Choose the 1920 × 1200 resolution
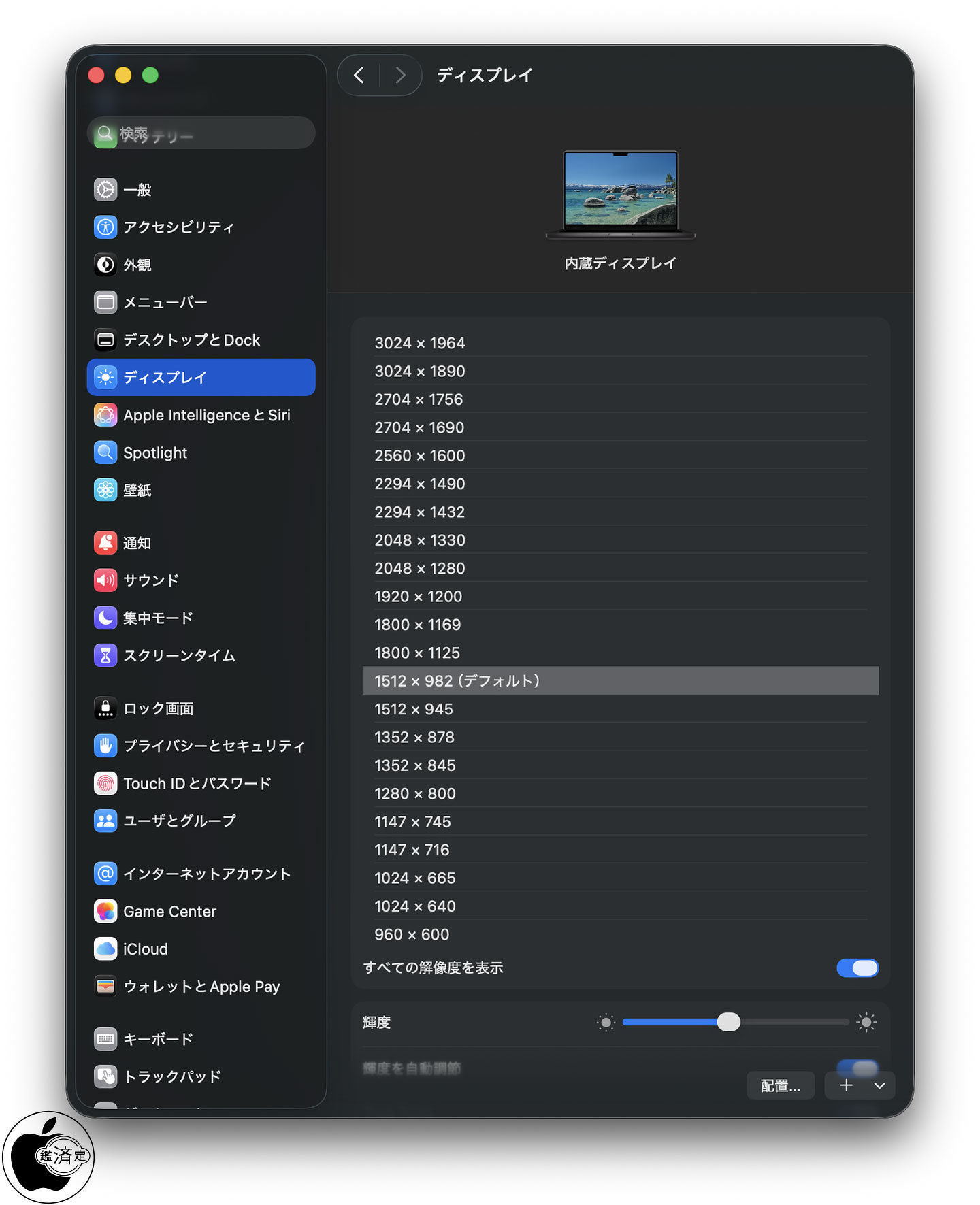Image resolution: width=980 pixels, height=1205 pixels. 418,596
